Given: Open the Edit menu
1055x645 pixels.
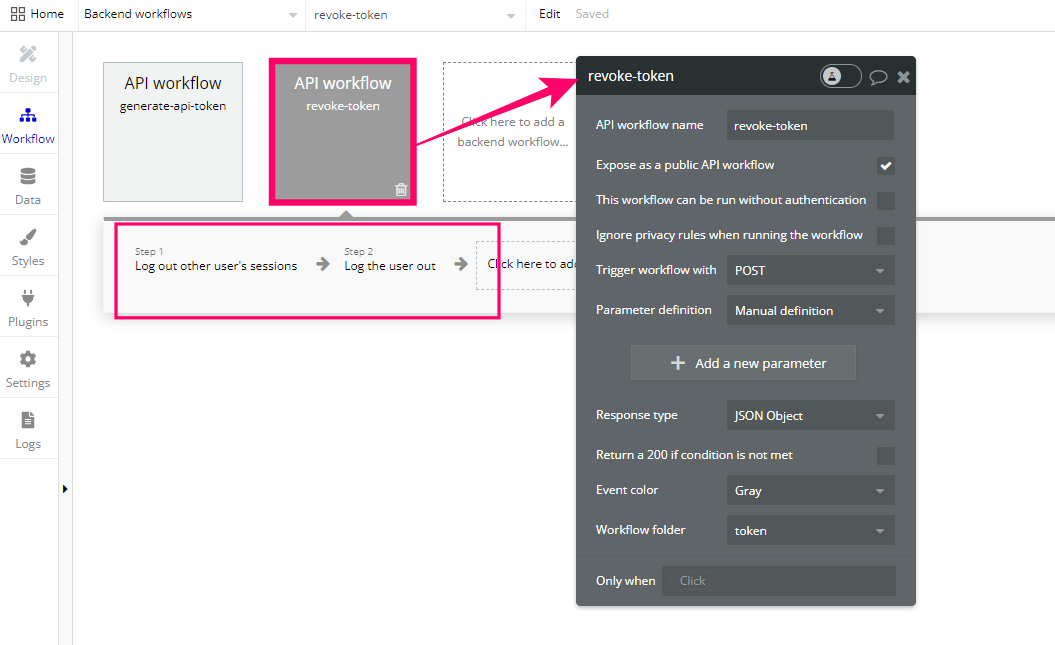Looking at the screenshot, I should click(549, 14).
